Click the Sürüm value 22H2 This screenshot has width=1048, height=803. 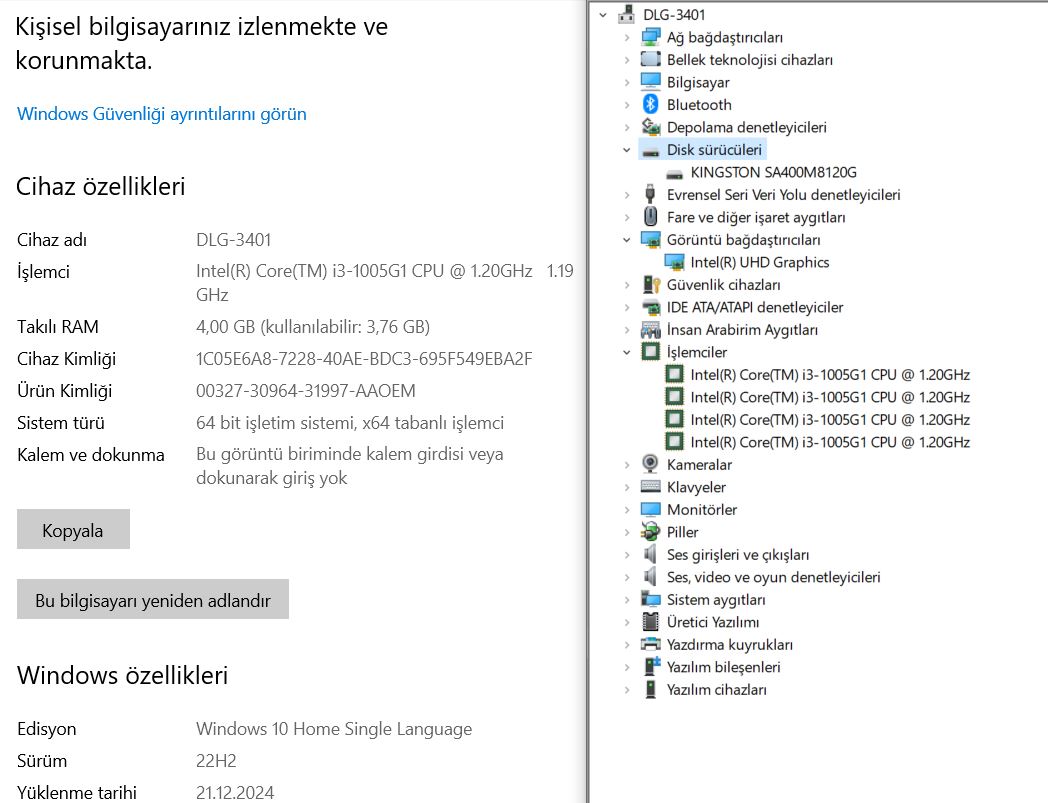coord(216,761)
